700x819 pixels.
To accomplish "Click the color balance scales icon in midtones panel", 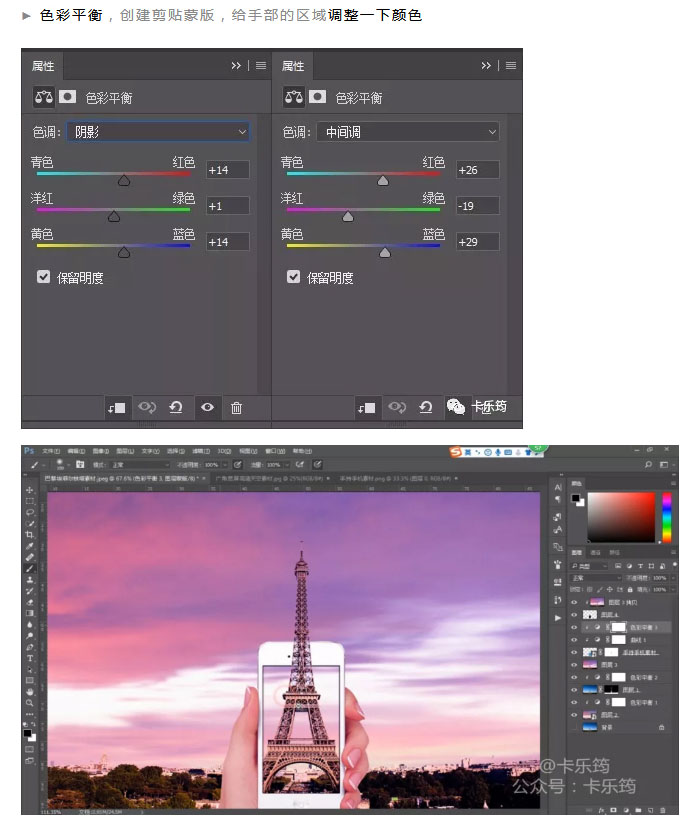I will pyautogui.click(x=294, y=97).
